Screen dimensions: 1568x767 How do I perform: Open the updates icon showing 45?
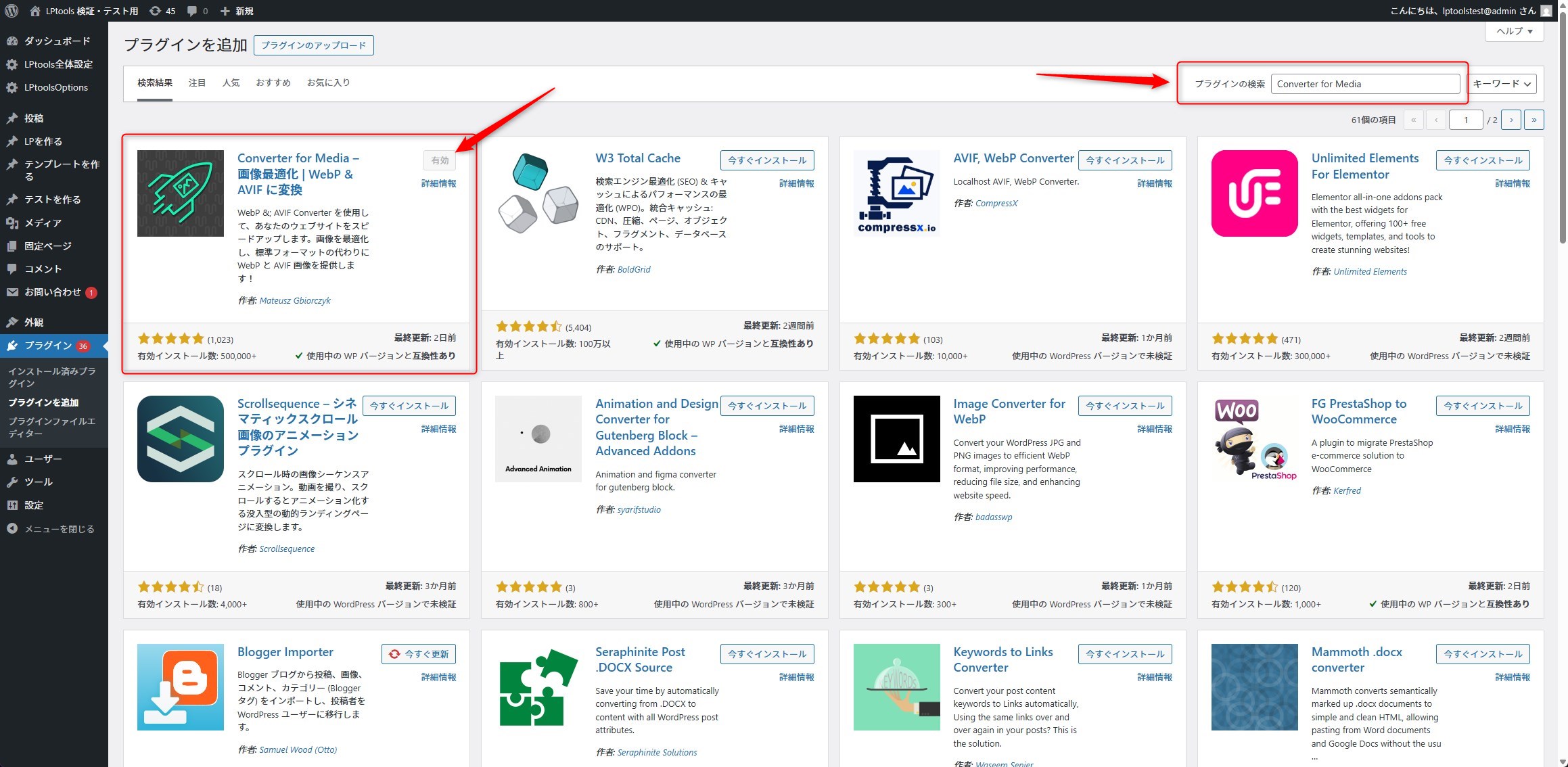[162, 11]
